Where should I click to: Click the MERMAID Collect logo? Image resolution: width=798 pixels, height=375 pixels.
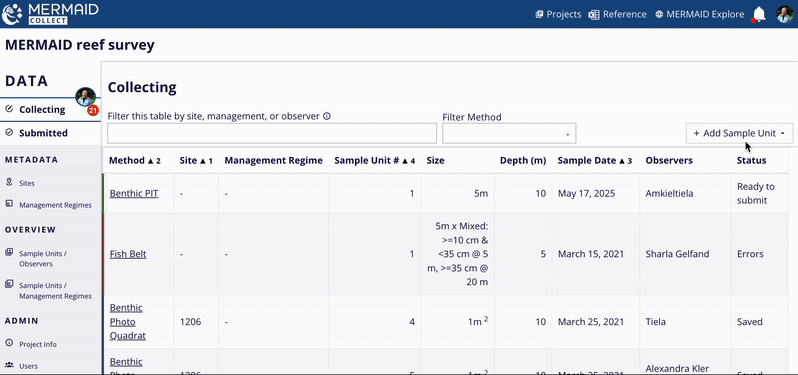[x=50, y=14]
